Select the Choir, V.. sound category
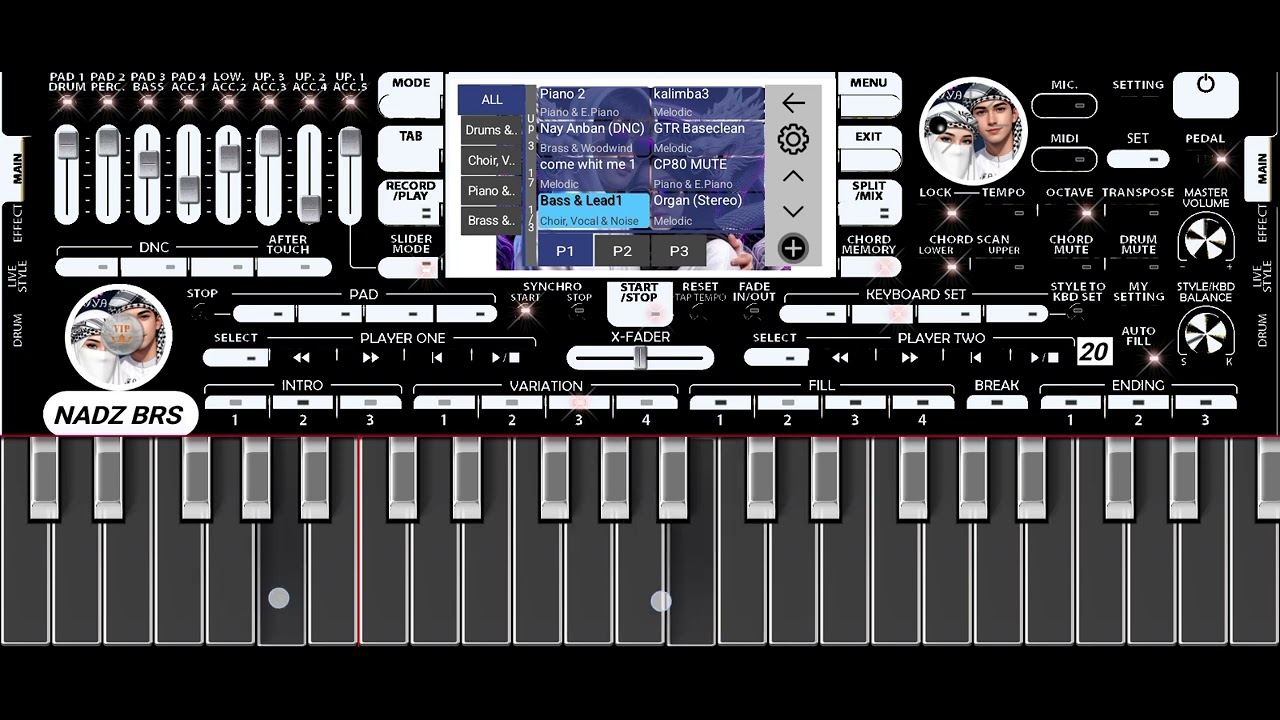This screenshot has width=1280, height=720. [491, 161]
